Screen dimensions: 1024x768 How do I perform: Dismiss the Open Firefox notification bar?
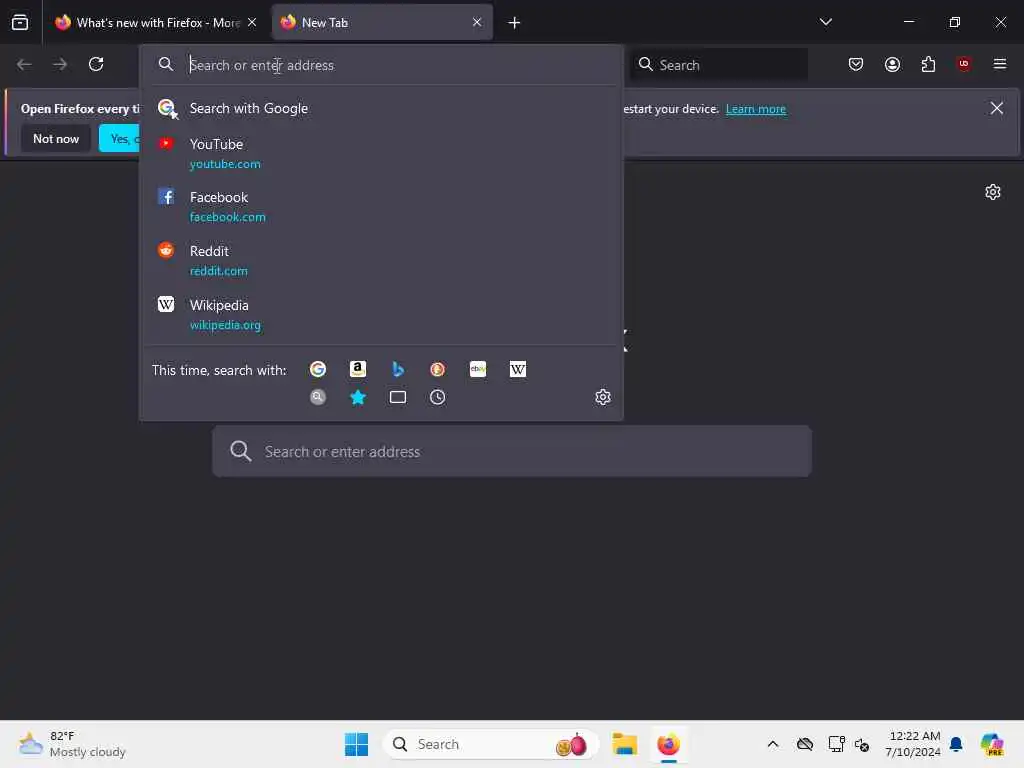pyautogui.click(x=997, y=108)
